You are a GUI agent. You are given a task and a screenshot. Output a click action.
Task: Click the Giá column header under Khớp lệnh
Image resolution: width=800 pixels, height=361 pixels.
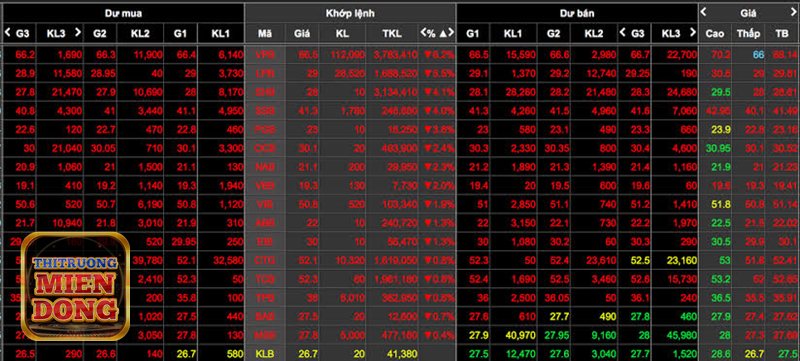point(302,34)
